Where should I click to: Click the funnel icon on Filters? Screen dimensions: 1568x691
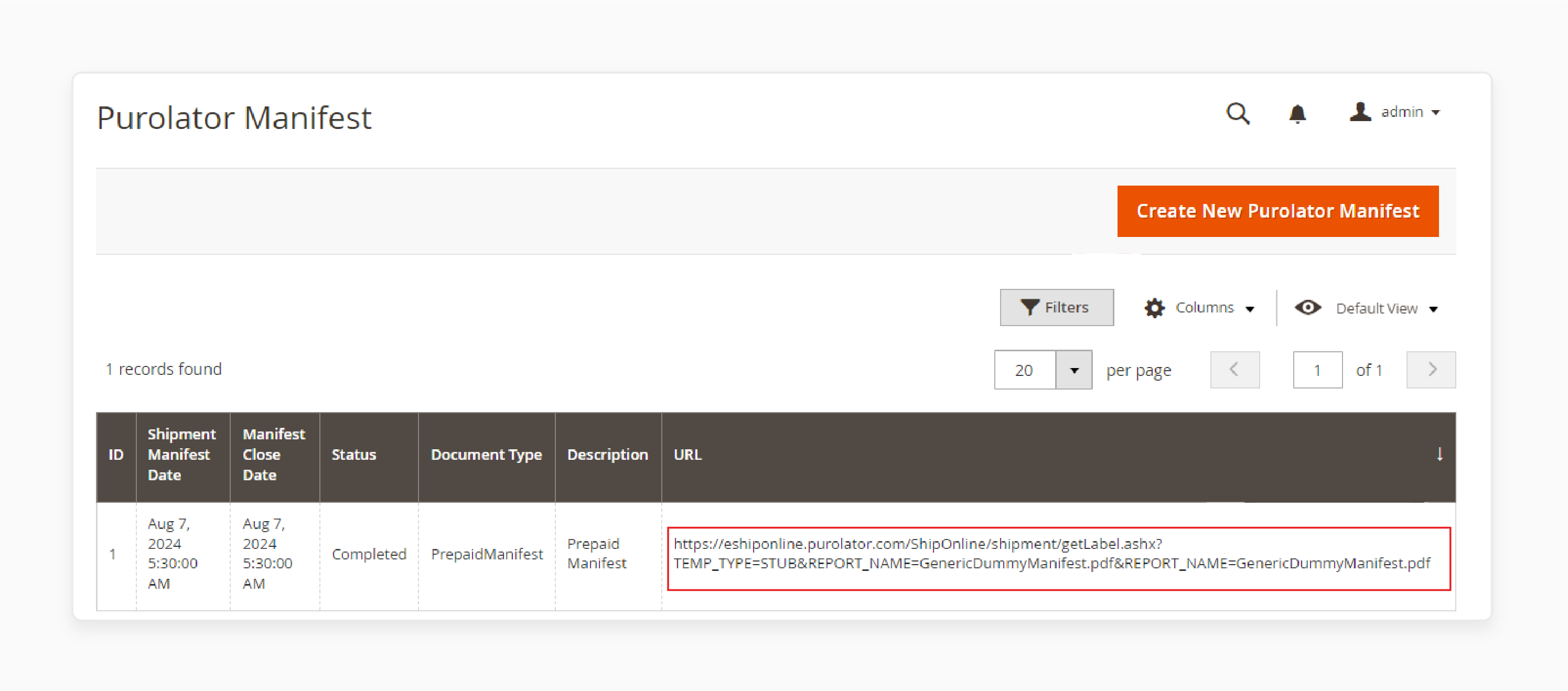click(x=1029, y=308)
